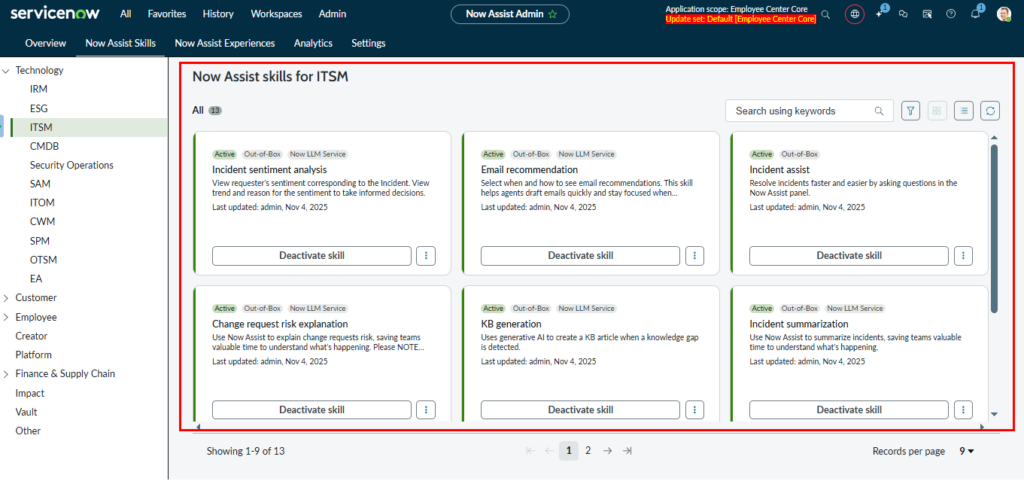Click the help question mark icon
This screenshot has height=481, width=1024.
(950, 14)
